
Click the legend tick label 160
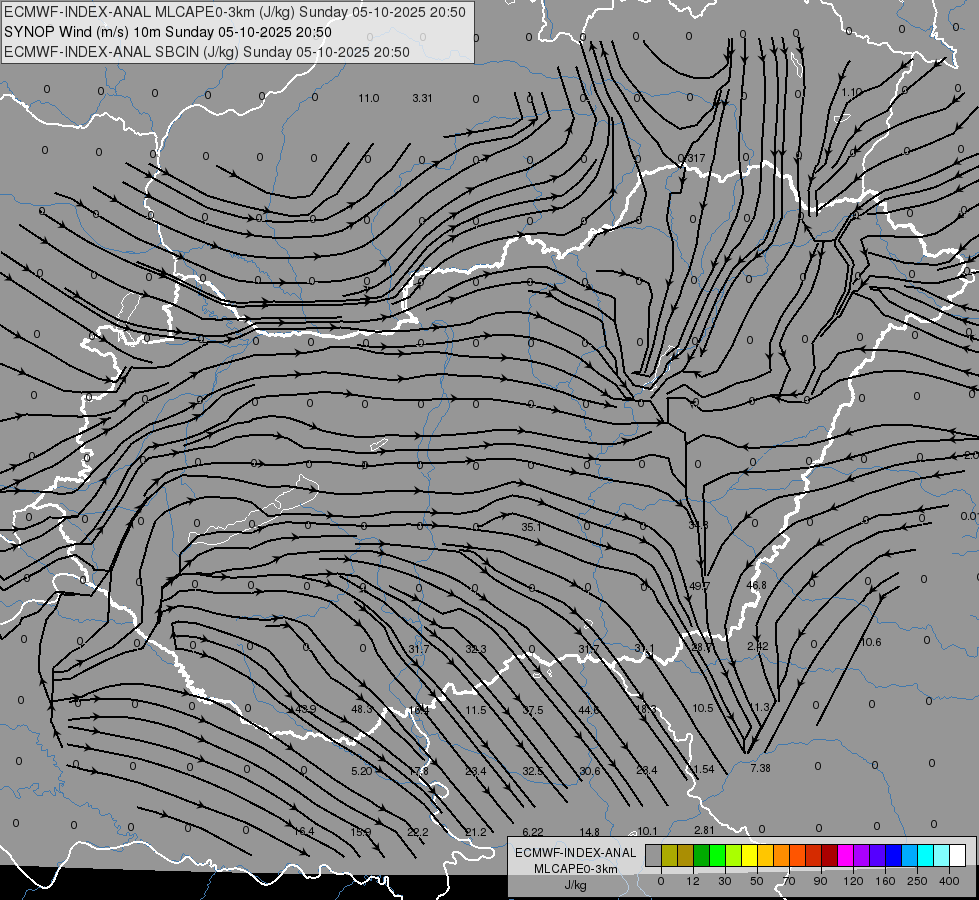[x=885, y=881]
